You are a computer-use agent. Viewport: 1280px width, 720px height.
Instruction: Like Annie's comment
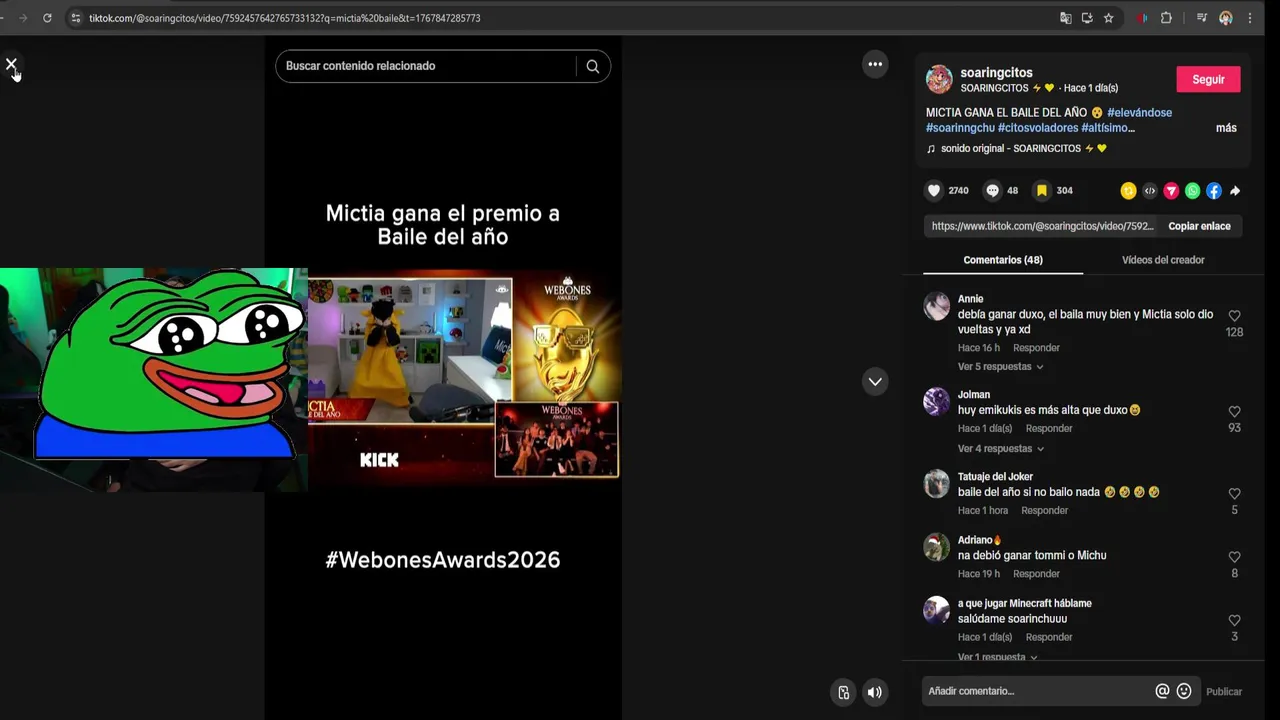coord(1234,316)
